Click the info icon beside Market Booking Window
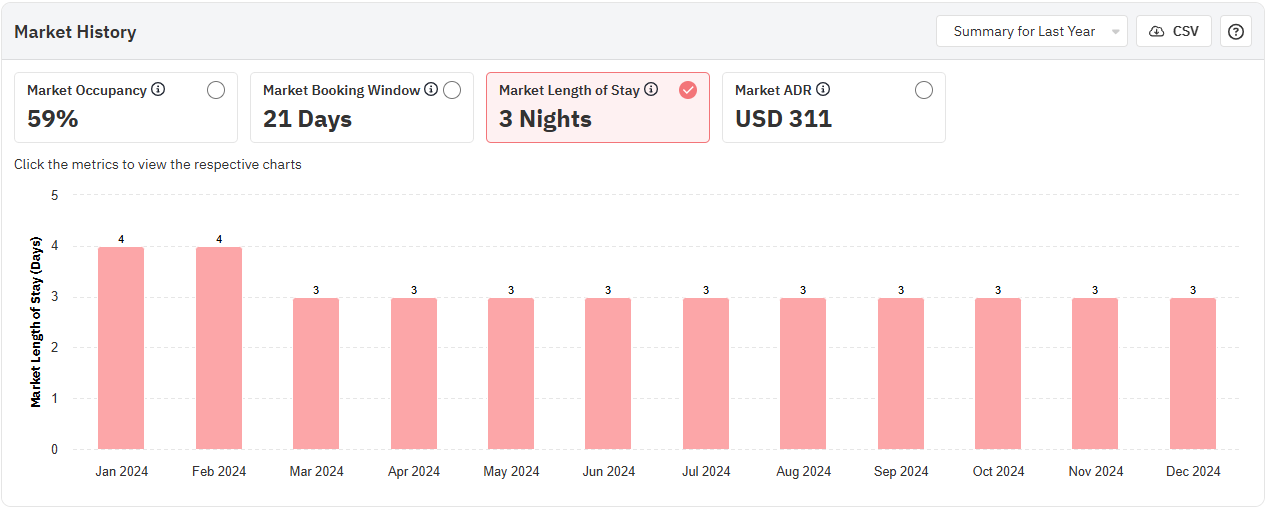This screenshot has width=1266, height=508. [x=431, y=90]
